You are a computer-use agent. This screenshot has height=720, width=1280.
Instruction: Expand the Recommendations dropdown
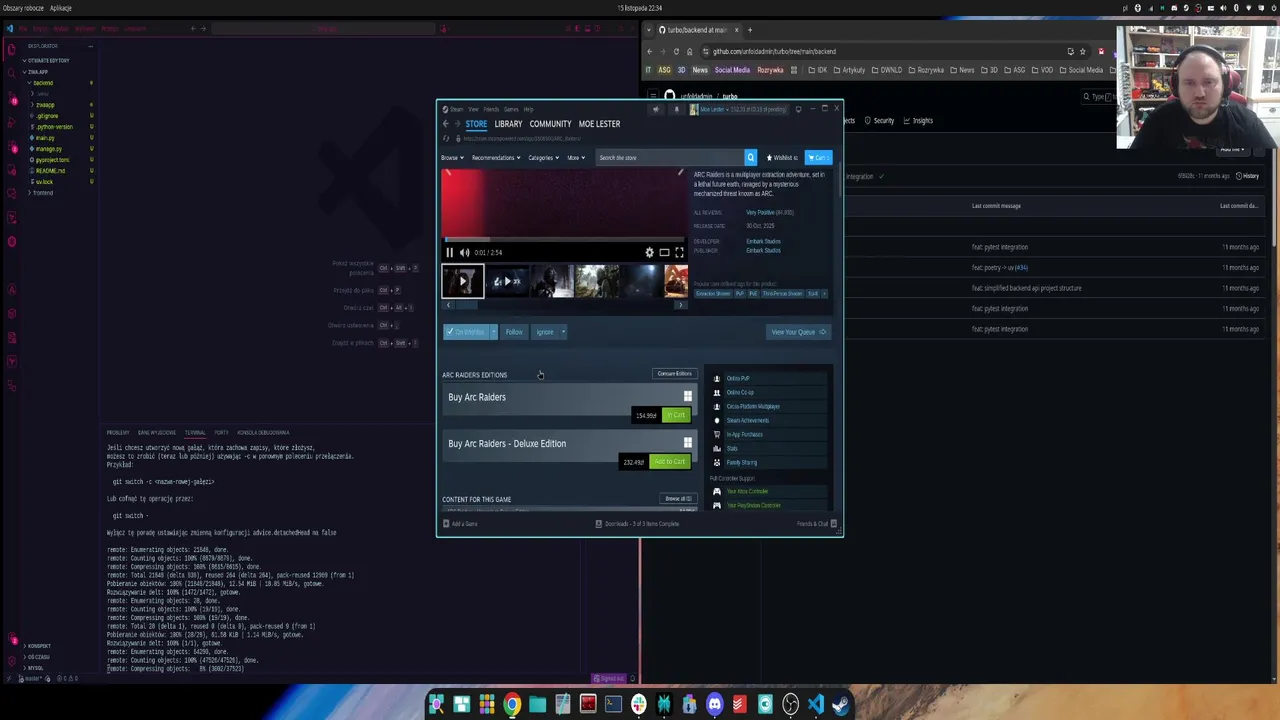[x=495, y=157]
